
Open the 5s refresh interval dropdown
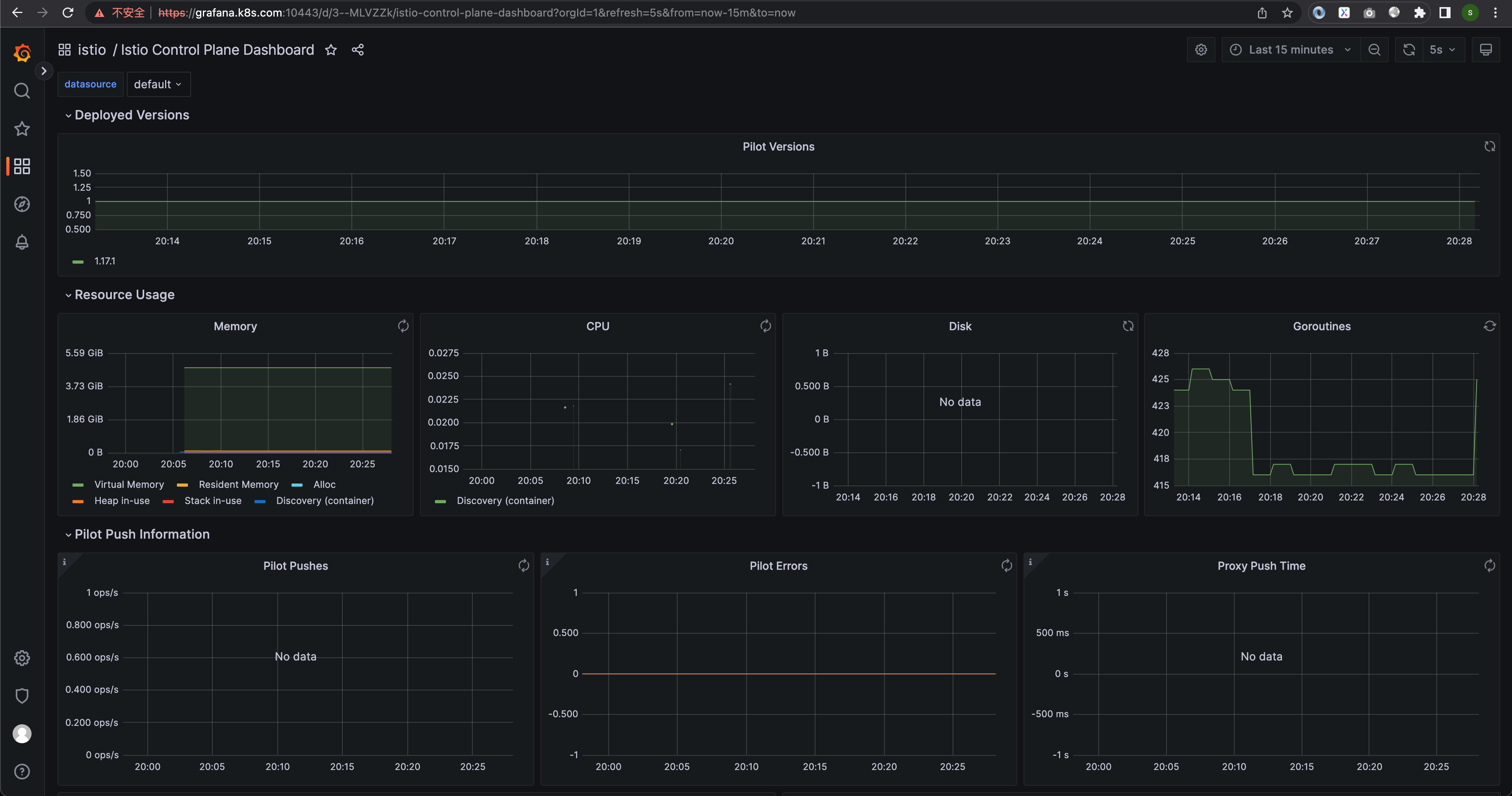pos(1443,50)
